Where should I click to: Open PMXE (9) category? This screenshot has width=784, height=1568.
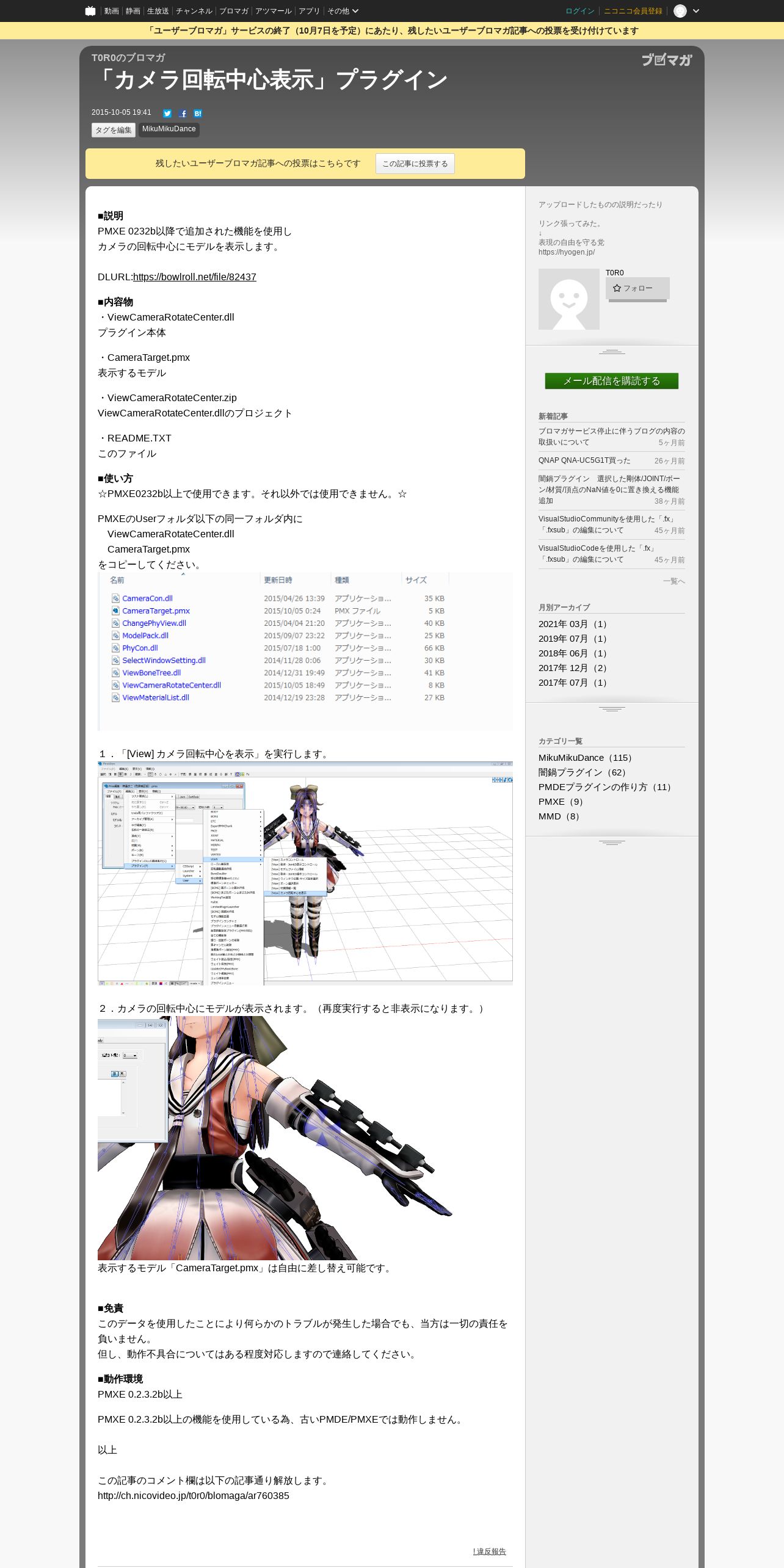point(562,802)
